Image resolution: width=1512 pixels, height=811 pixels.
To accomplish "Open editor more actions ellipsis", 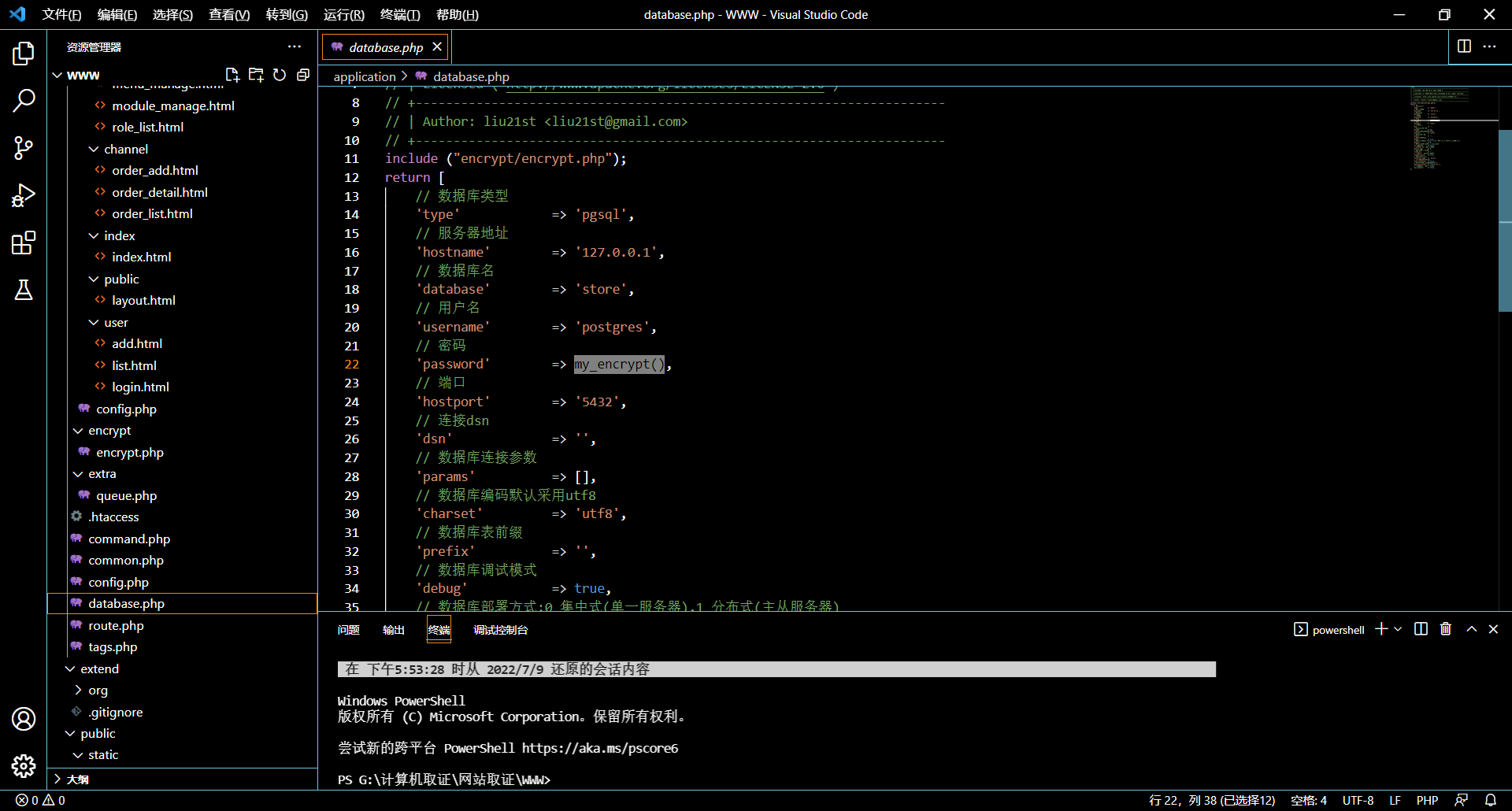I will click(1489, 46).
